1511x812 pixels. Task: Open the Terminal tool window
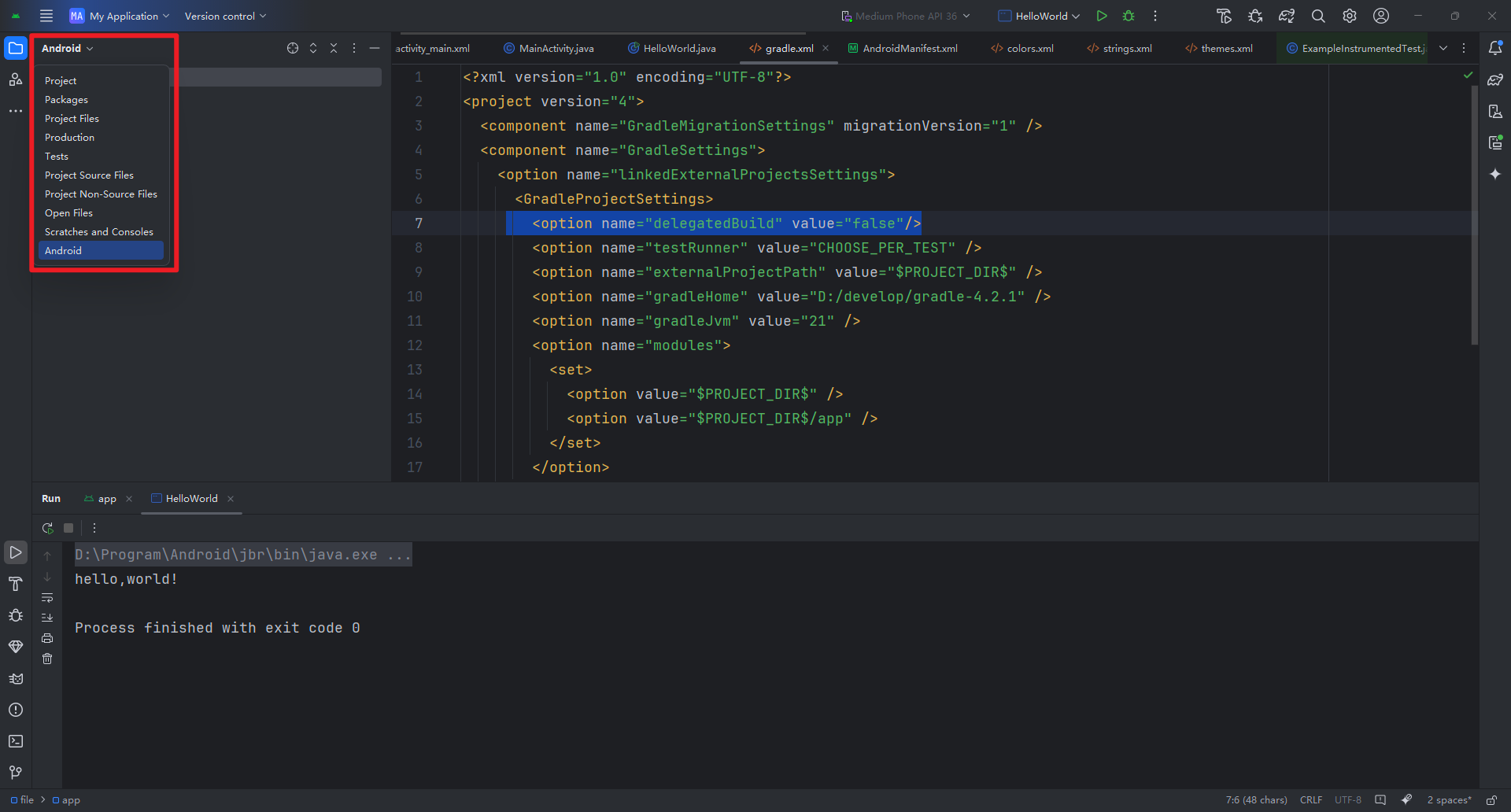point(16,741)
